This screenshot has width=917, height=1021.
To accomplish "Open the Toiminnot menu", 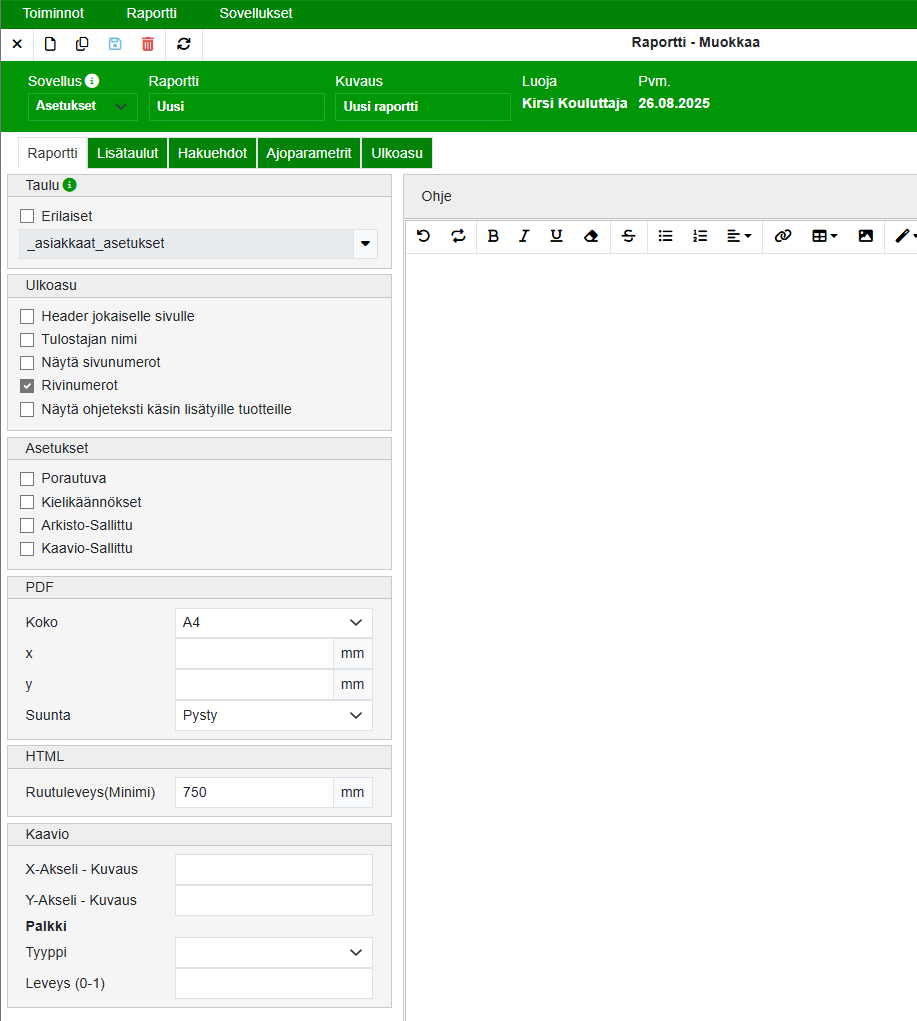I will [53, 14].
